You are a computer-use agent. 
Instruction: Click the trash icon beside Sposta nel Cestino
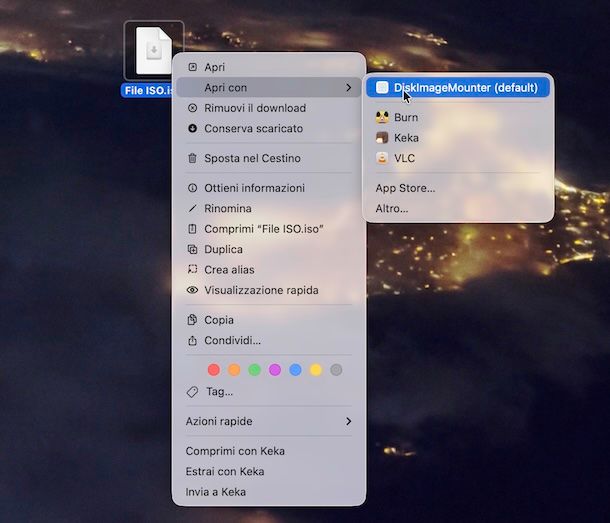(x=192, y=158)
